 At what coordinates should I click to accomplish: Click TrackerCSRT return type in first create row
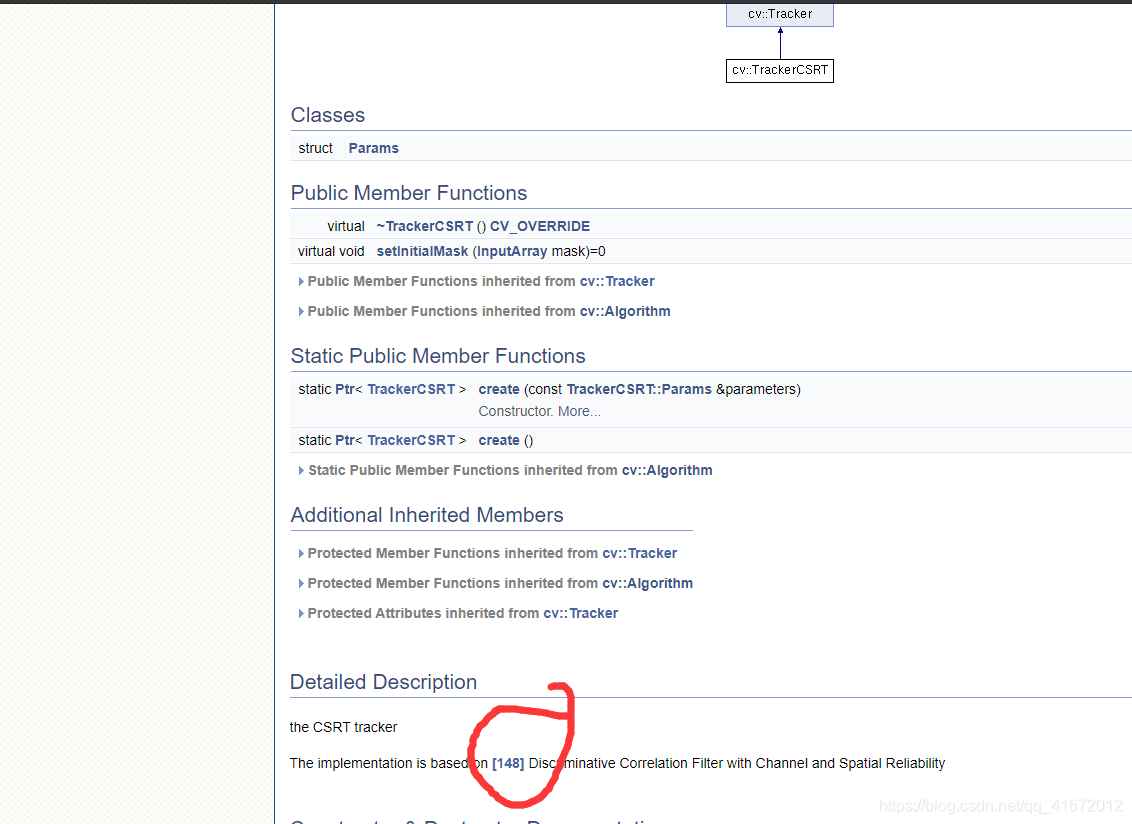pos(412,389)
